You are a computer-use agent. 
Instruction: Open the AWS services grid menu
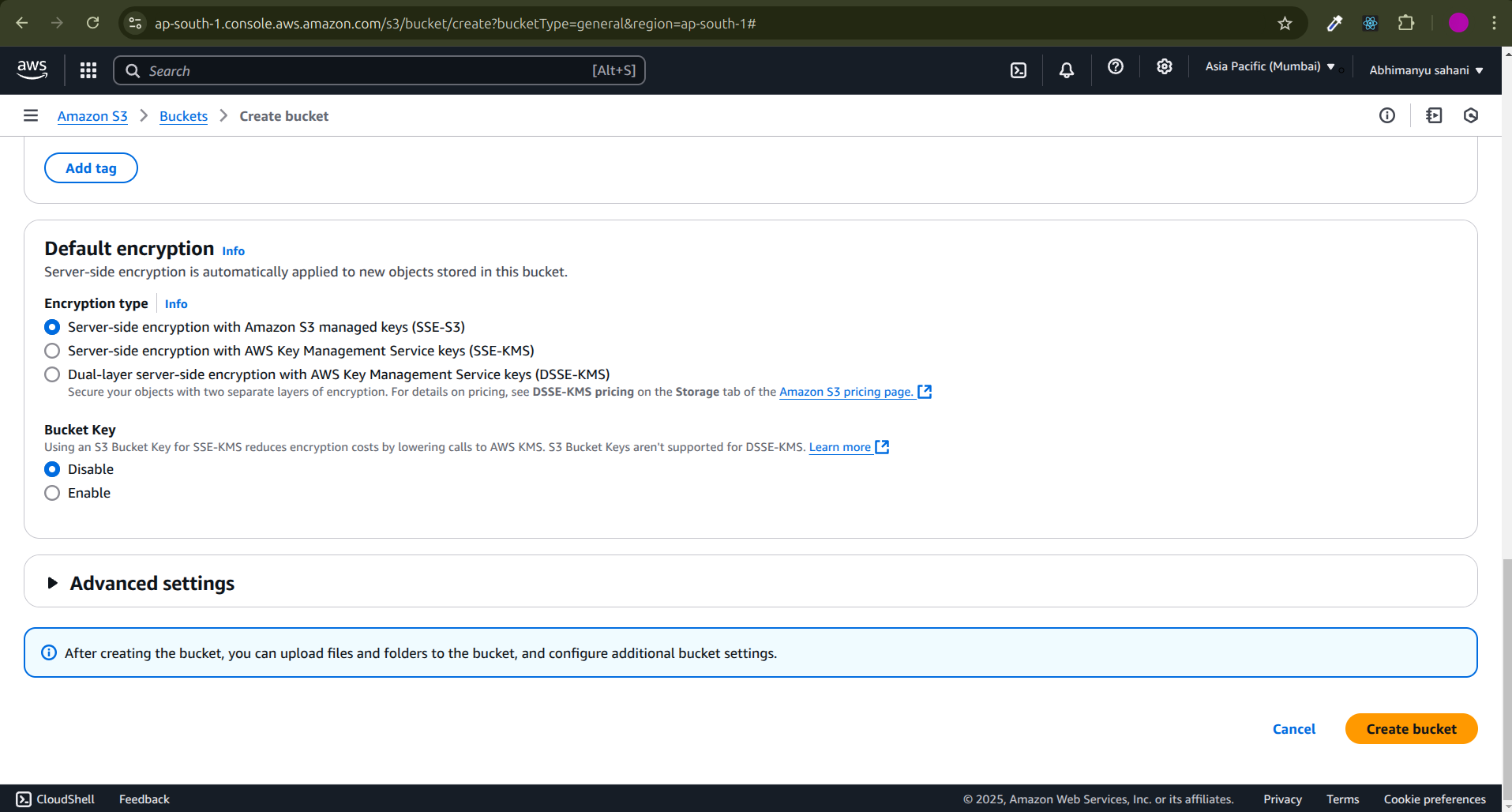pyautogui.click(x=88, y=70)
